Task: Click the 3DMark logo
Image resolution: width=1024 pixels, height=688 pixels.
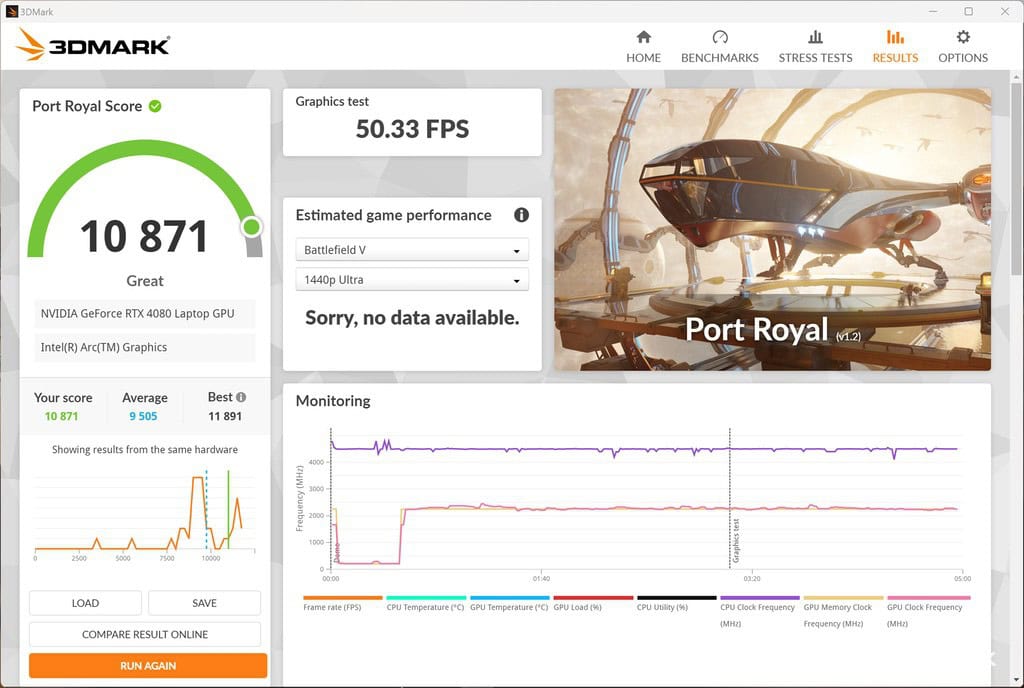Action: coord(94,45)
